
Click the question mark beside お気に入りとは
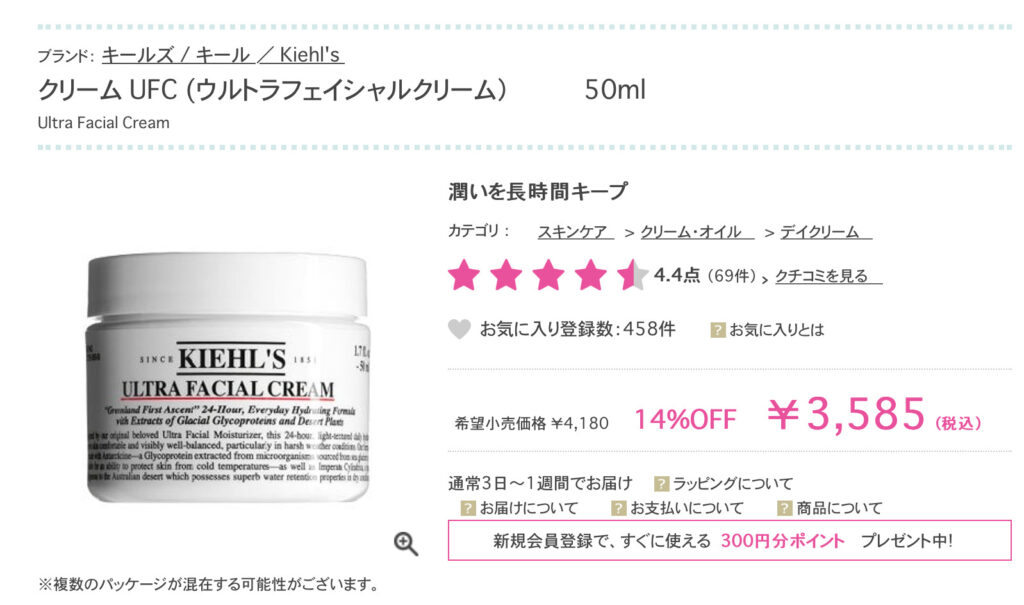click(x=718, y=330)
